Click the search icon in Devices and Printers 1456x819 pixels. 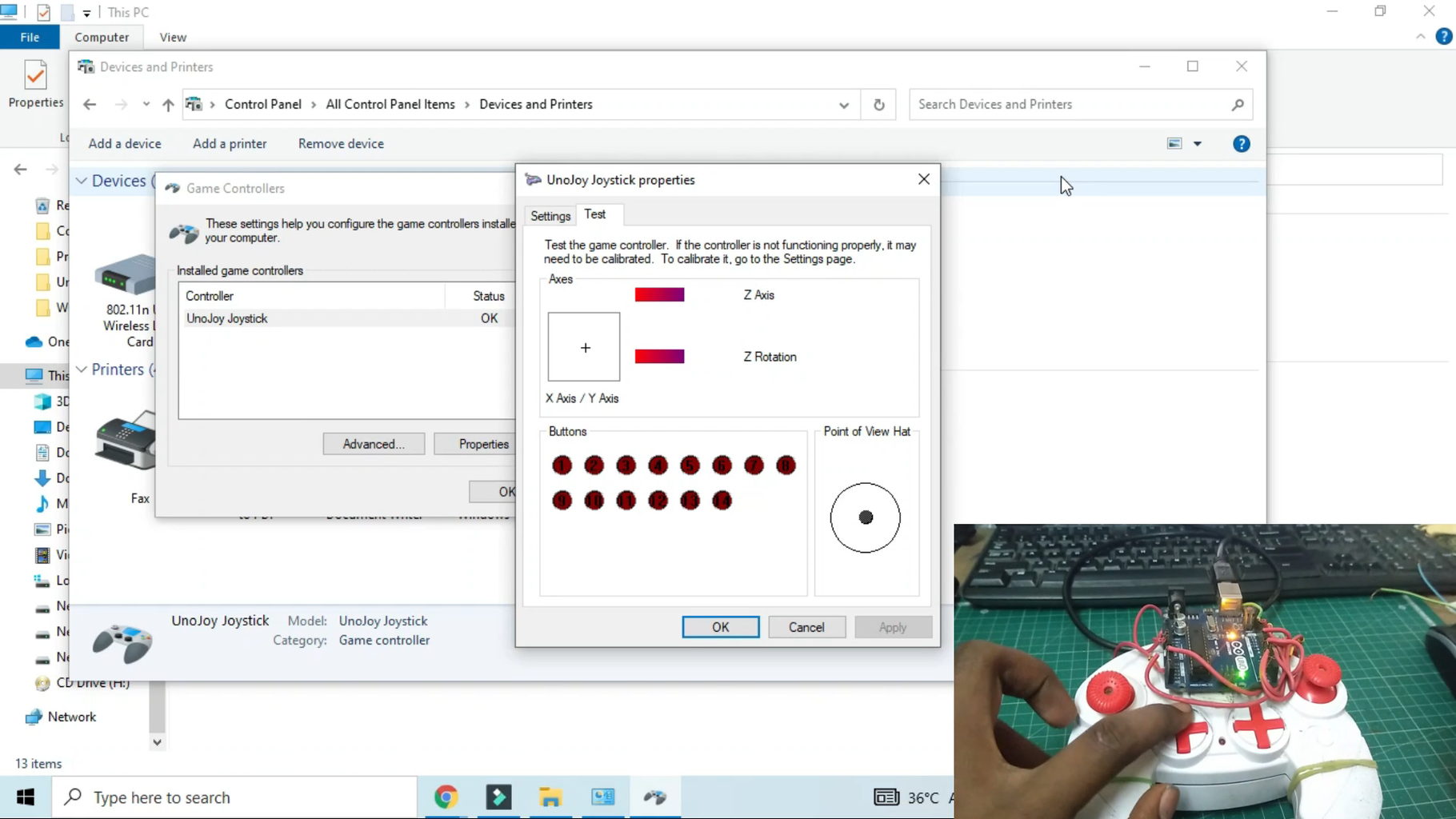pyautogui.click(x=1237, y=105)
